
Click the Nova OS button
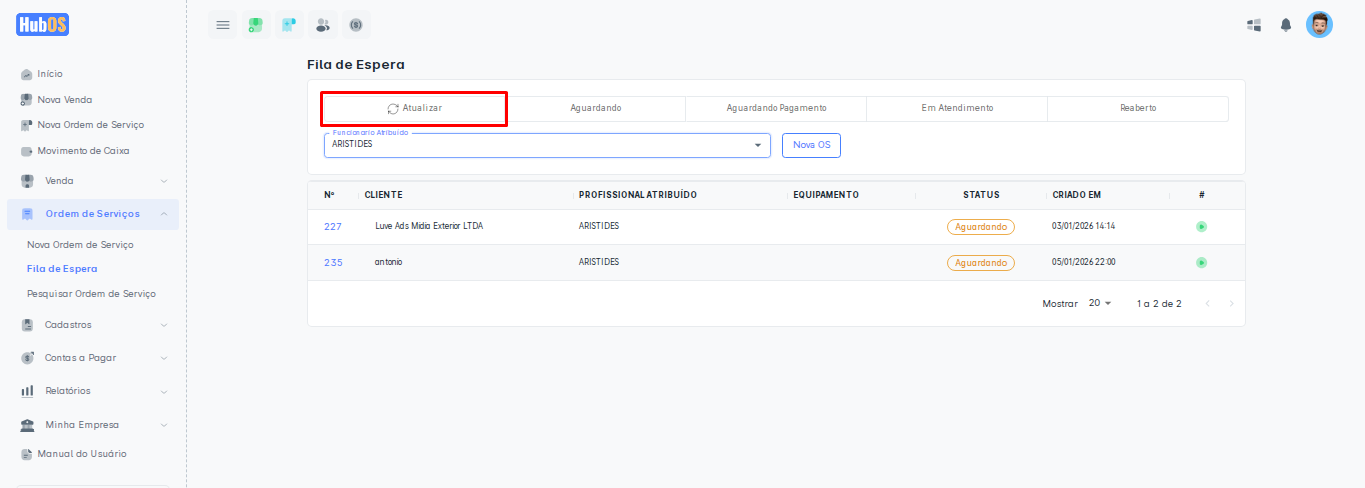click(811, 145)
